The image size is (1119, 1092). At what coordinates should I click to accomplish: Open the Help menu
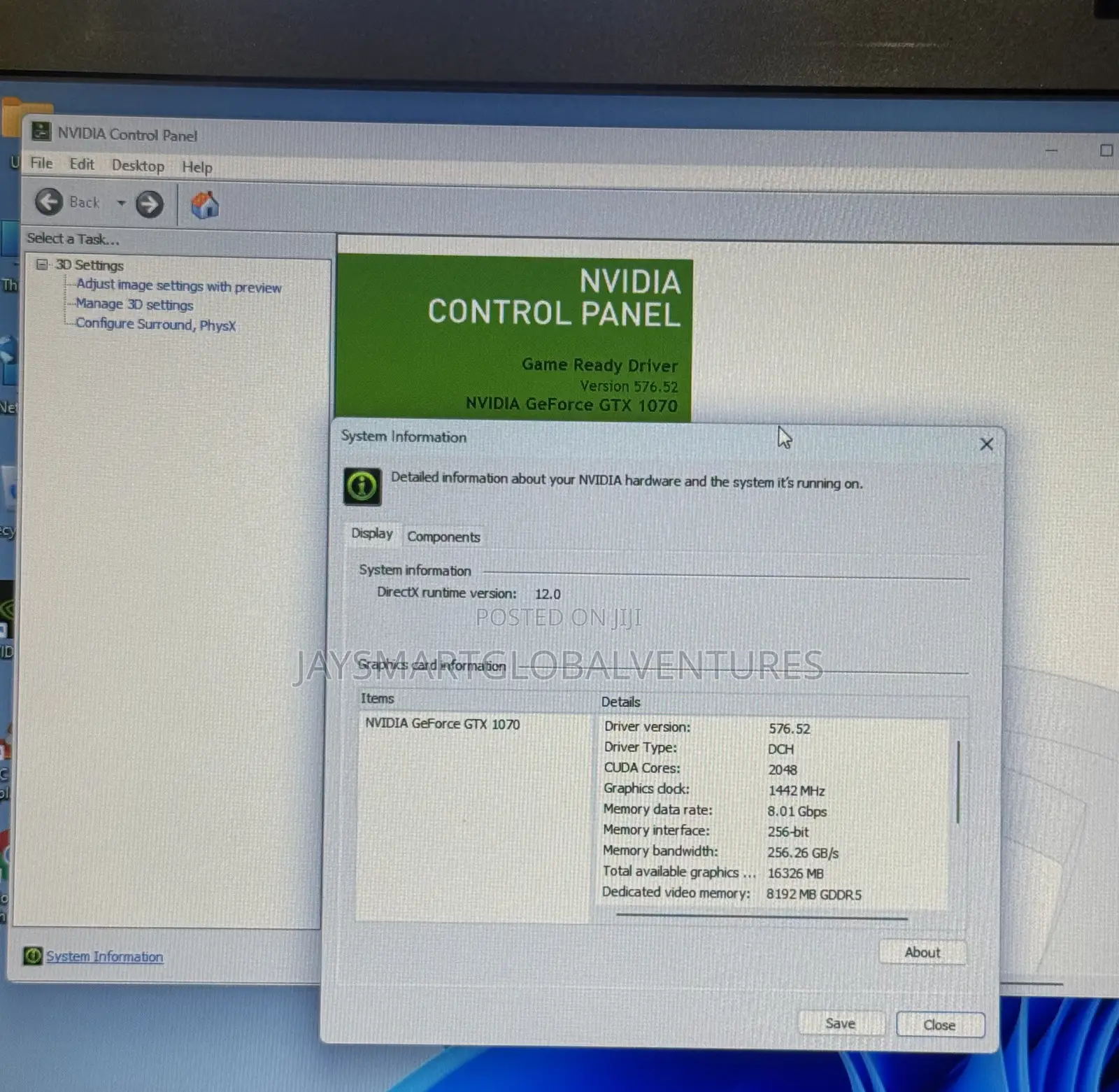[197, 167]
